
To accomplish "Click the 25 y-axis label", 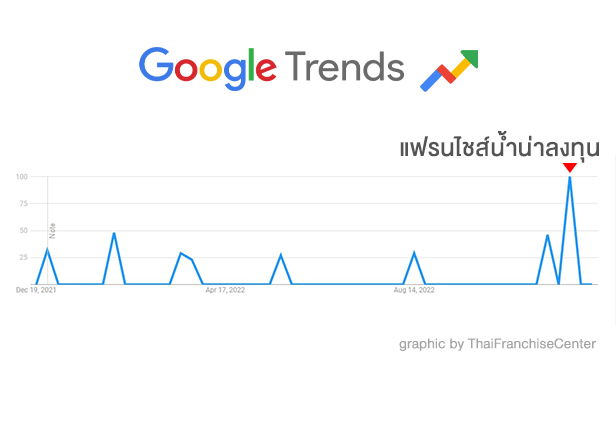I will [24, 257].
